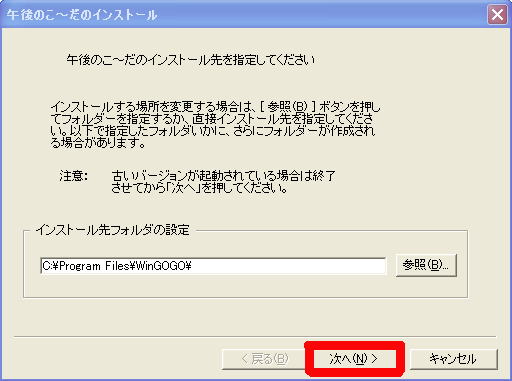Click the instruction line starting インストールする場所を変更する場合は
This screenshot has width=512, height=381.
click(216, 107)
